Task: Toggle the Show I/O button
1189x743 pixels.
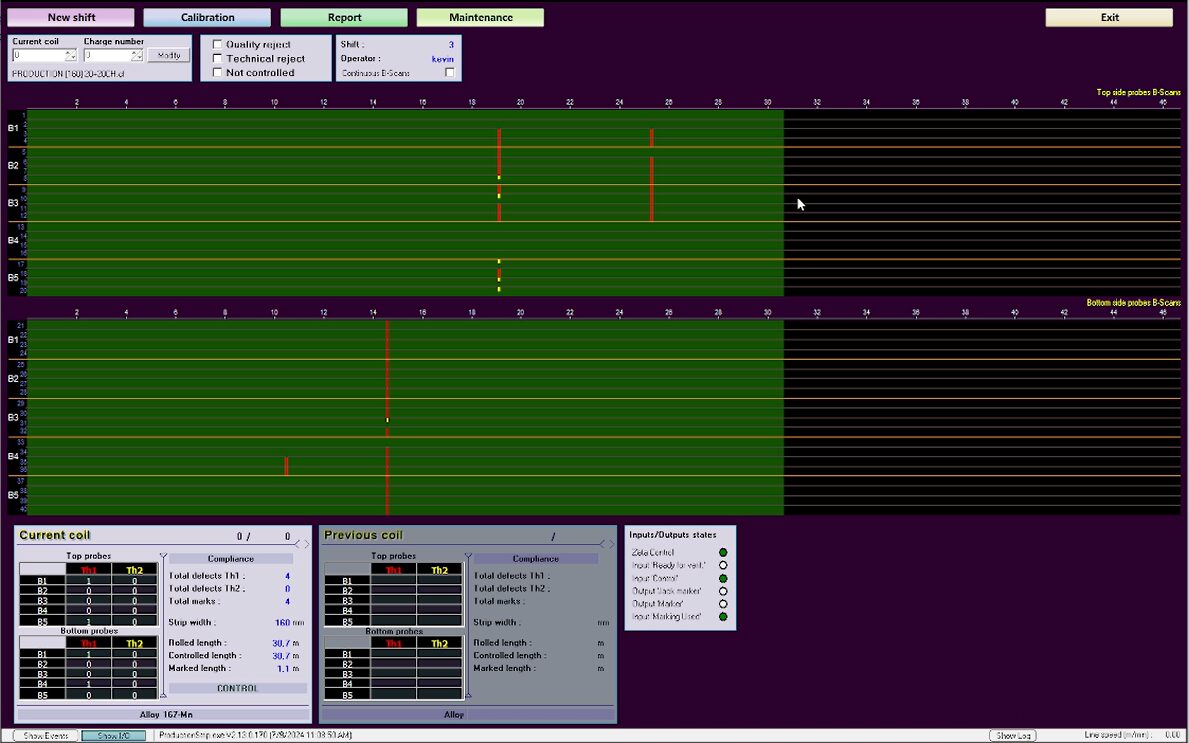Action: (113, 736)
